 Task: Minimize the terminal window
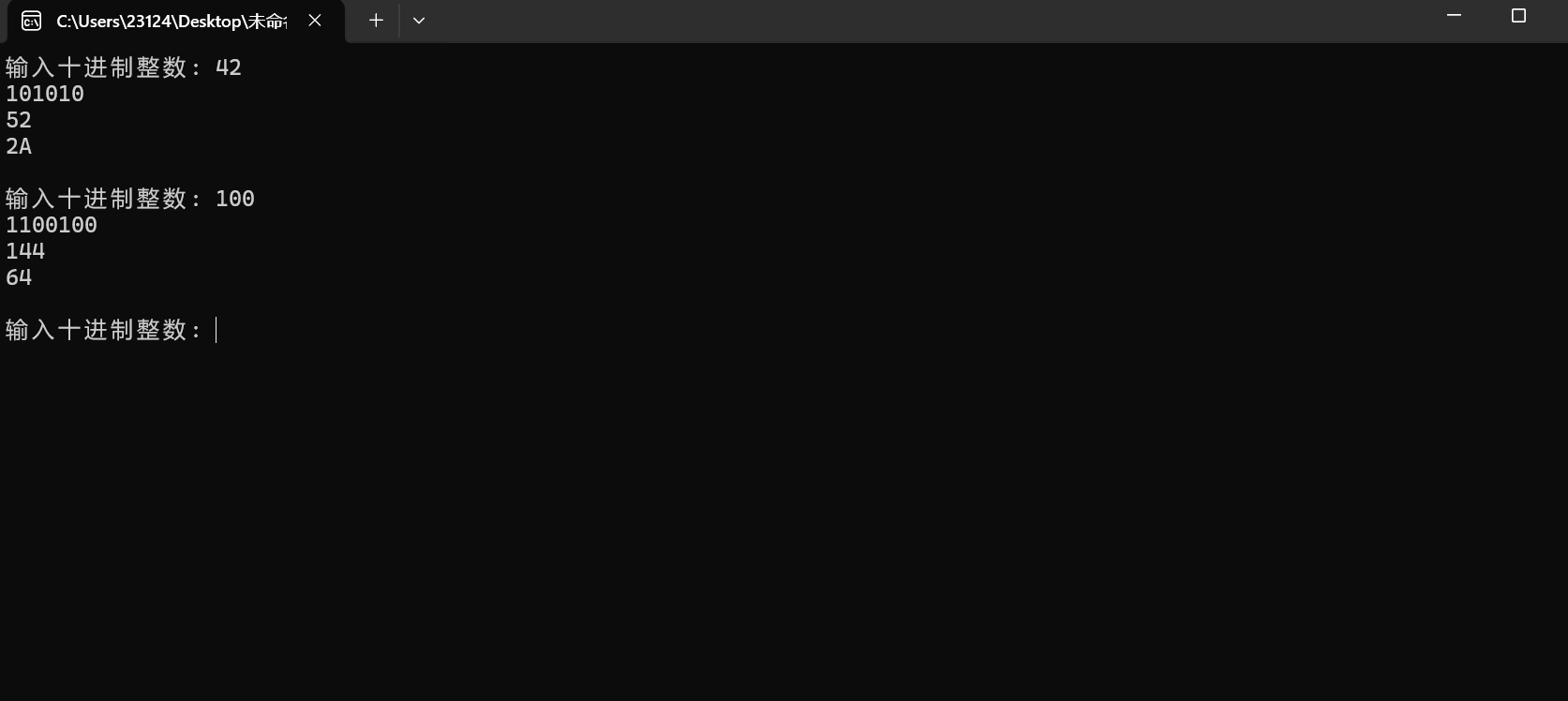pos(1454,16)
